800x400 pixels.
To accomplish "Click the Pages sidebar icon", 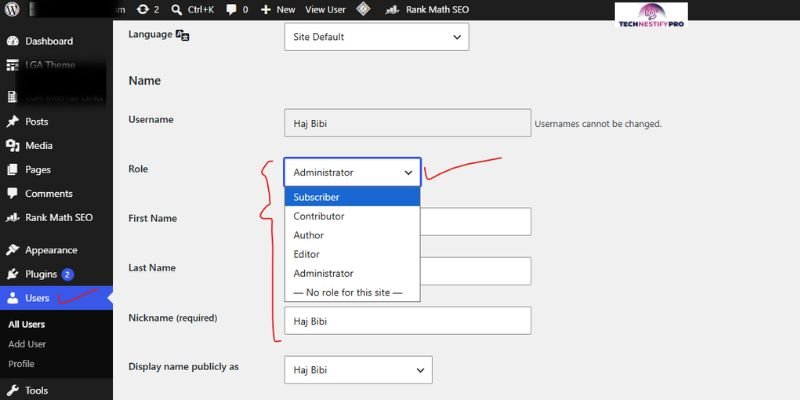I will [x=12, y=169].
